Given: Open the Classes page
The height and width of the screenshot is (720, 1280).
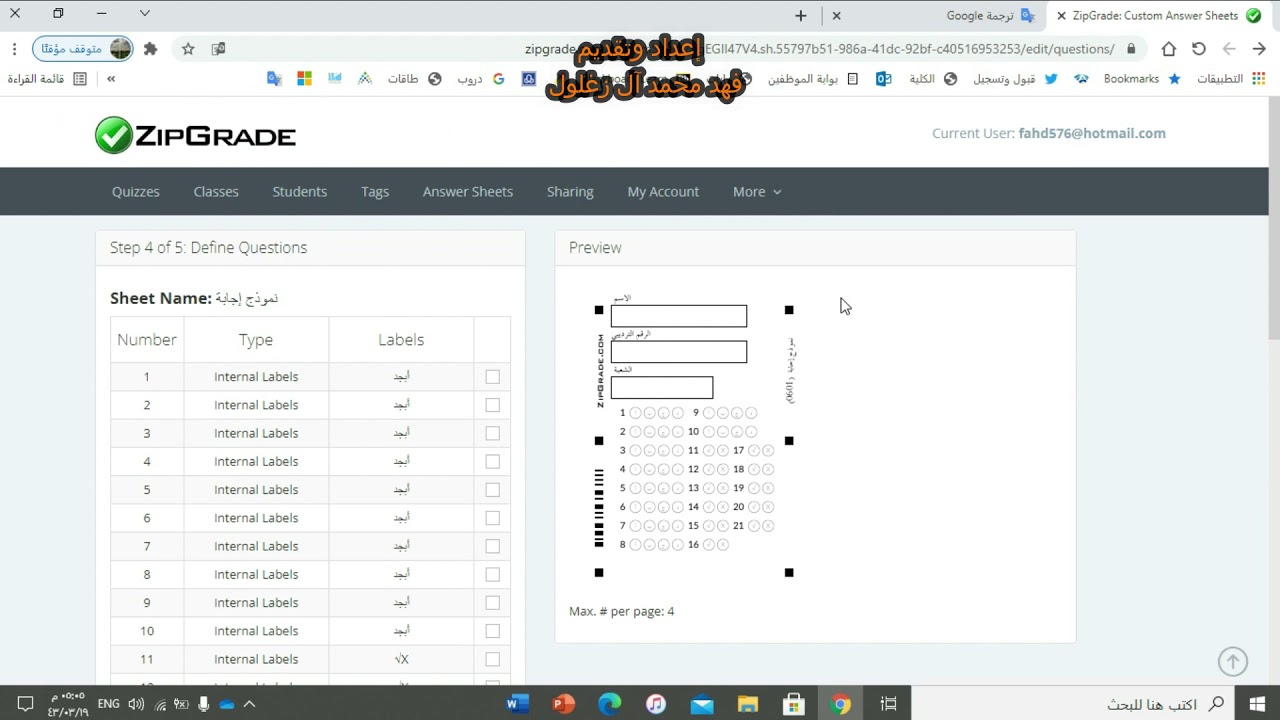Looking at the screenshot, I should [x=216, y=191].
